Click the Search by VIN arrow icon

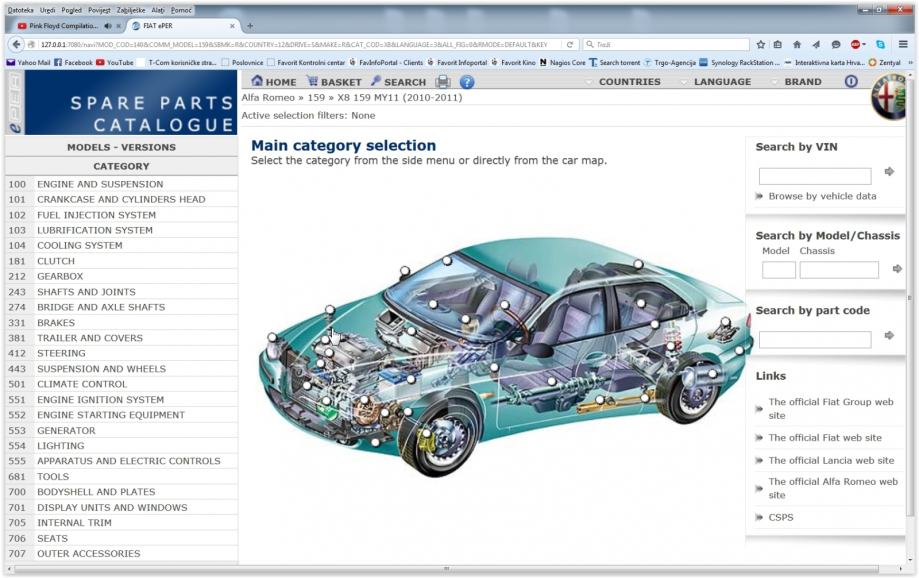(x=889, y=172)
